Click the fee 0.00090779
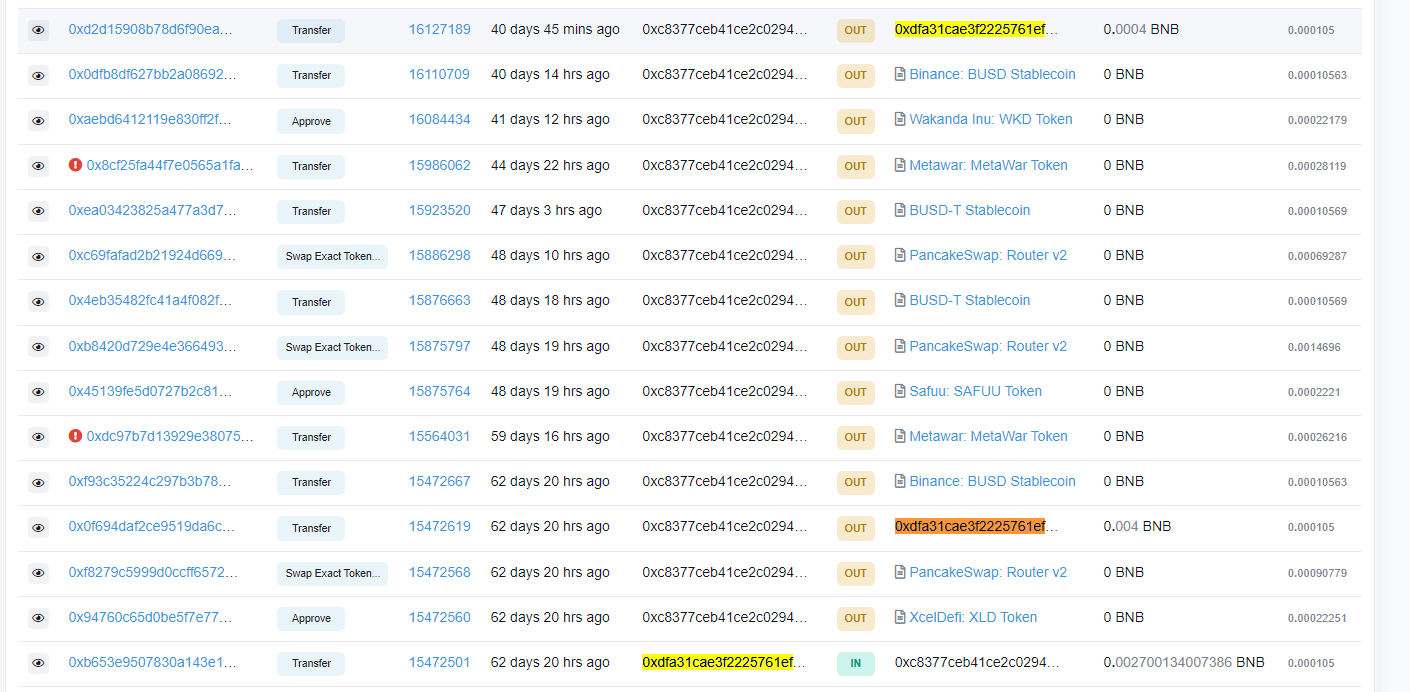Viewport: 1410px width, 692px height. (1317, 573)
